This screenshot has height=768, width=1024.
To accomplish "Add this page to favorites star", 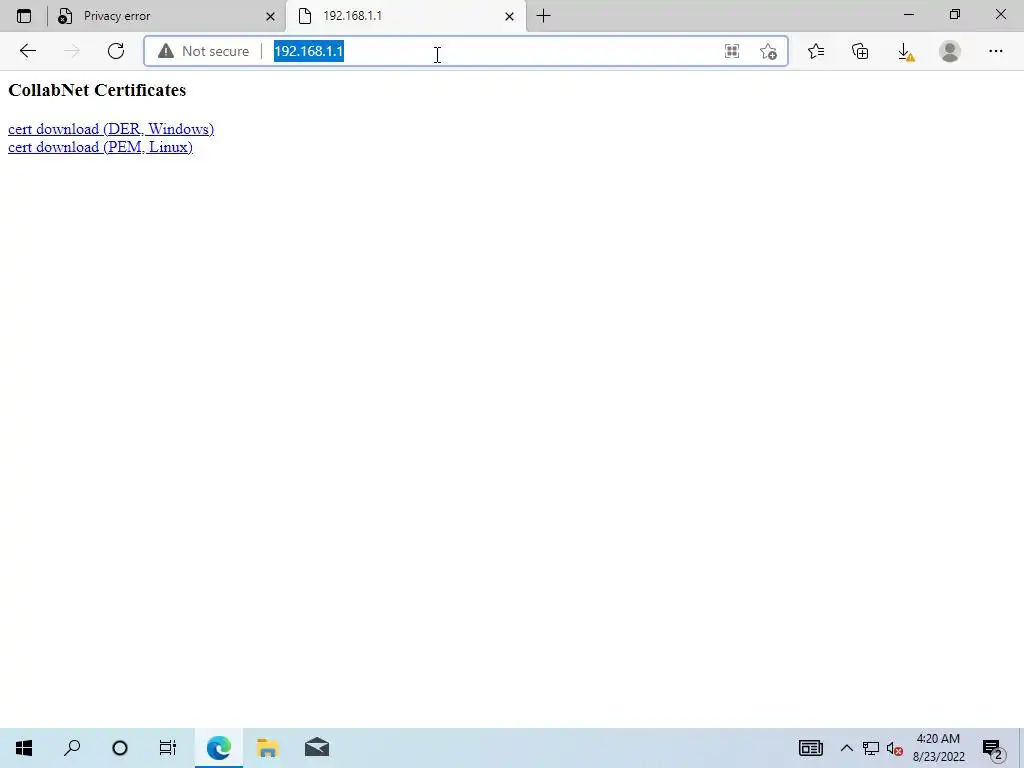I will [768, 51].
